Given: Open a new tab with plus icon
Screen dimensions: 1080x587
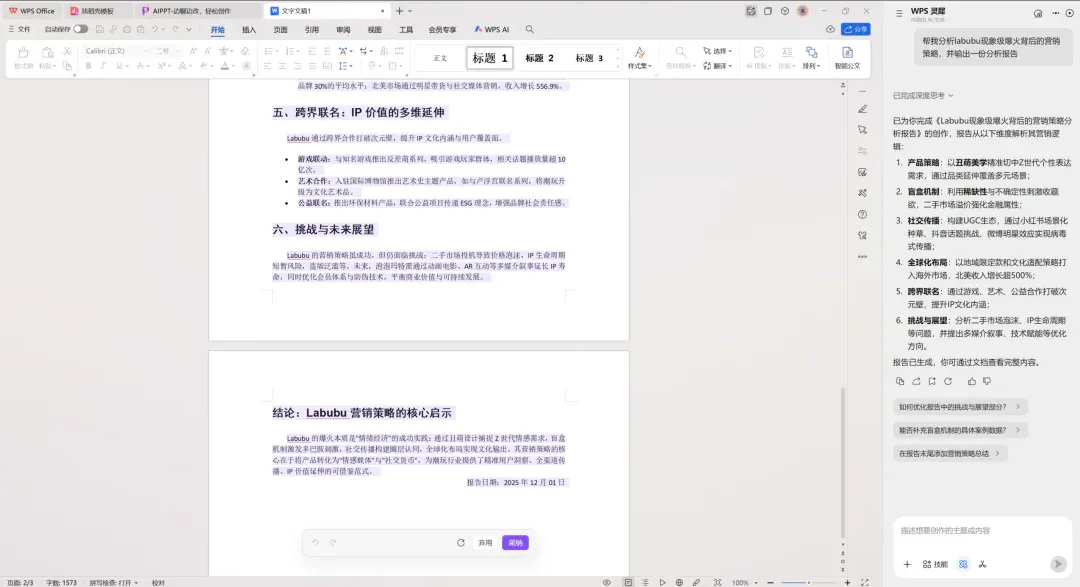Looking at the screenshot, I should pos(399,11).
